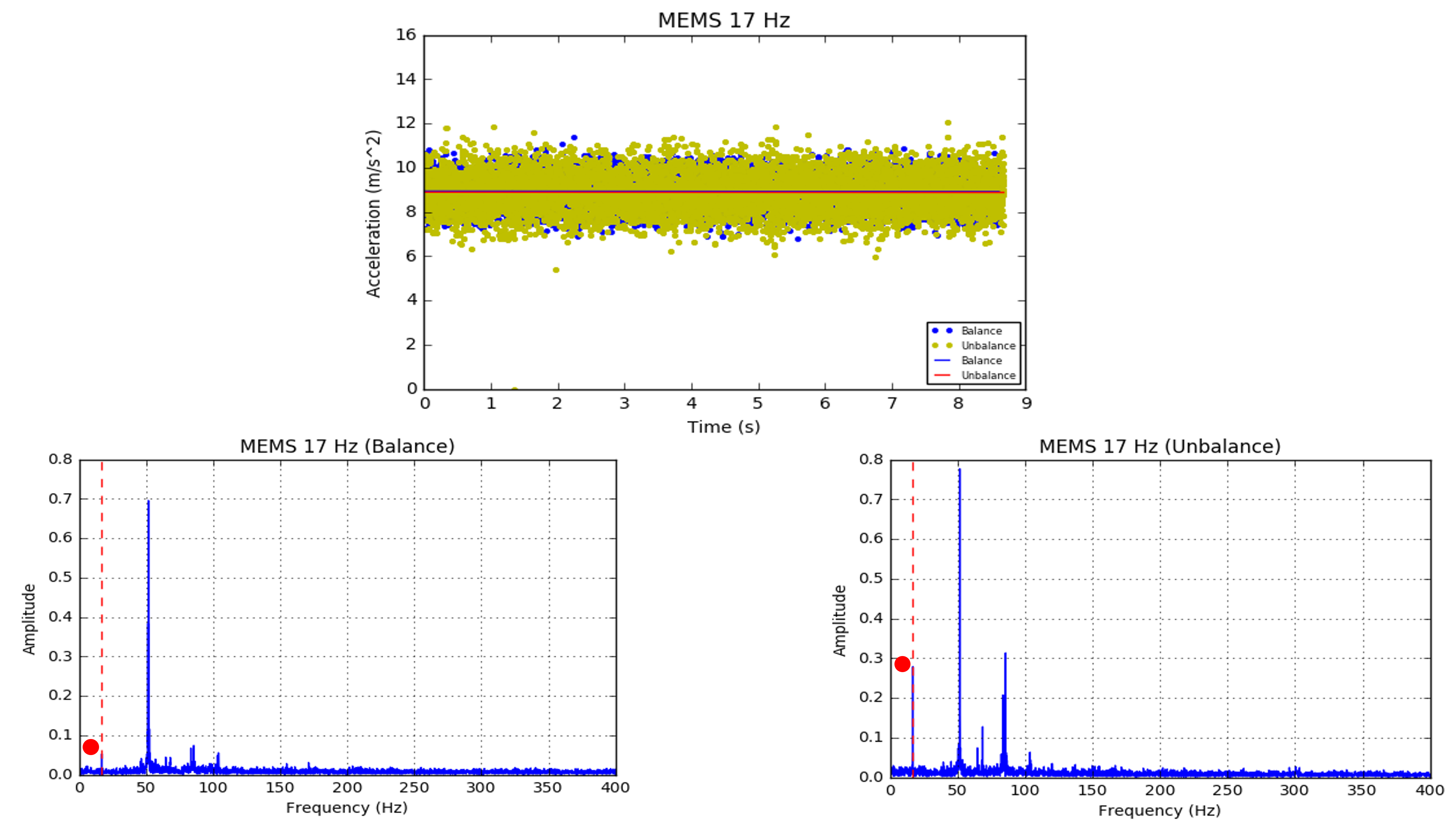The width and height of the screenshot is (1456, 829).
Task: Click the lone yellow outlier point near 2 seconds
Action: click(x=556, y=270)
